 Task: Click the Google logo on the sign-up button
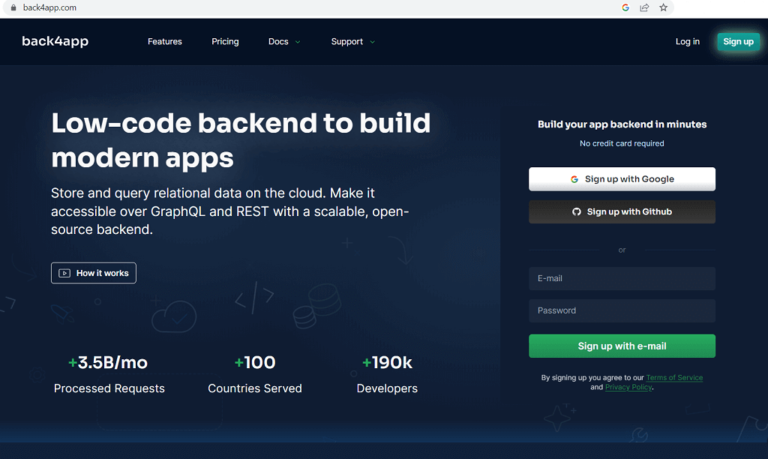(575, 179)
